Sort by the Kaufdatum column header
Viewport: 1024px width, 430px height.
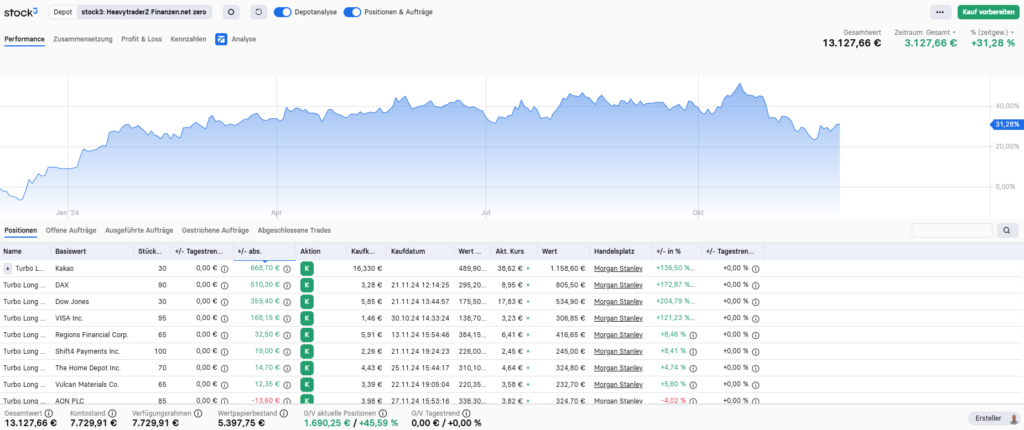click(x=421, y=251)
